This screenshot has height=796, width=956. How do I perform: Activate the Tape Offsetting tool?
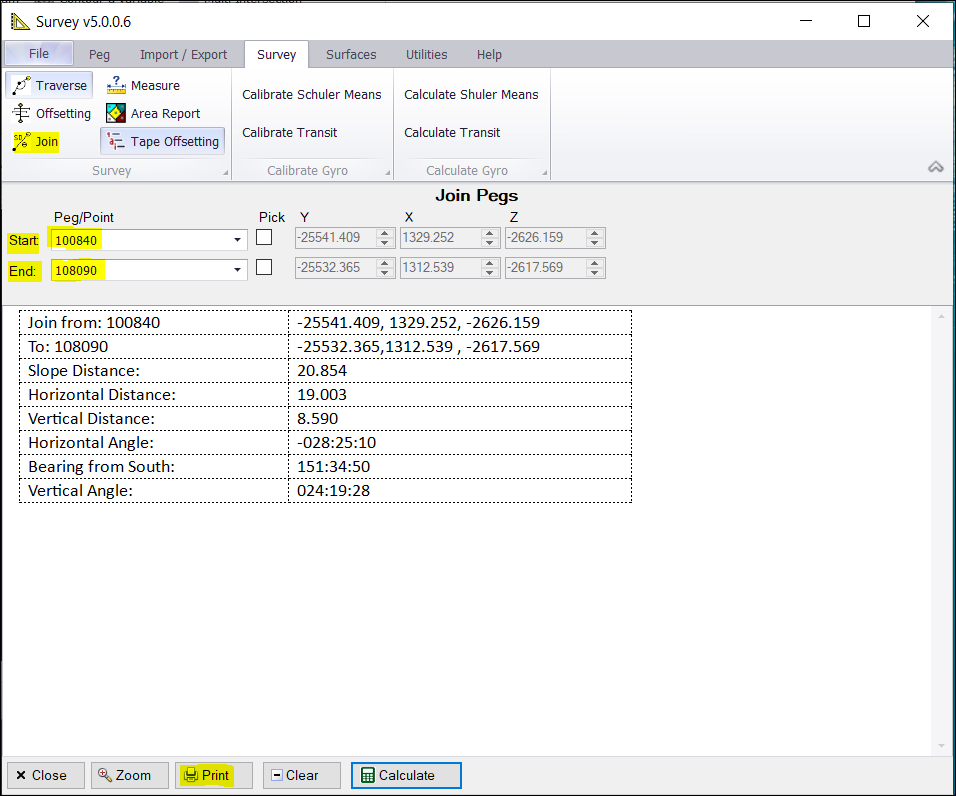click(162, 141)
